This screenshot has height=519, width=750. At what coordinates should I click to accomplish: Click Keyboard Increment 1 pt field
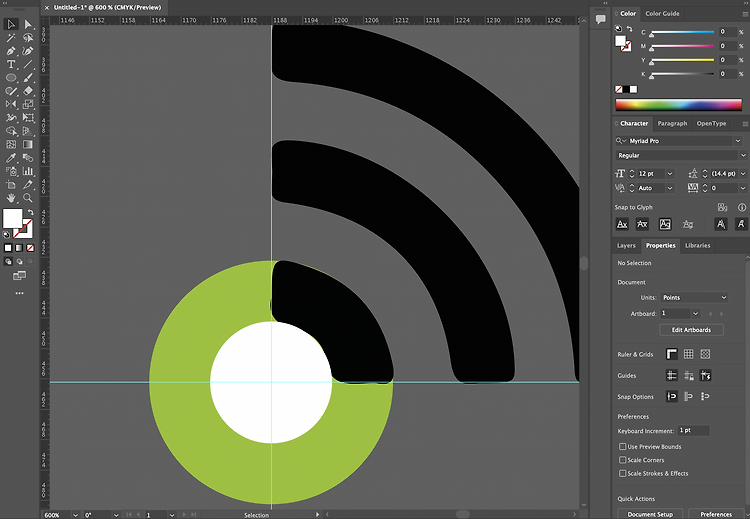click(694, 431)
